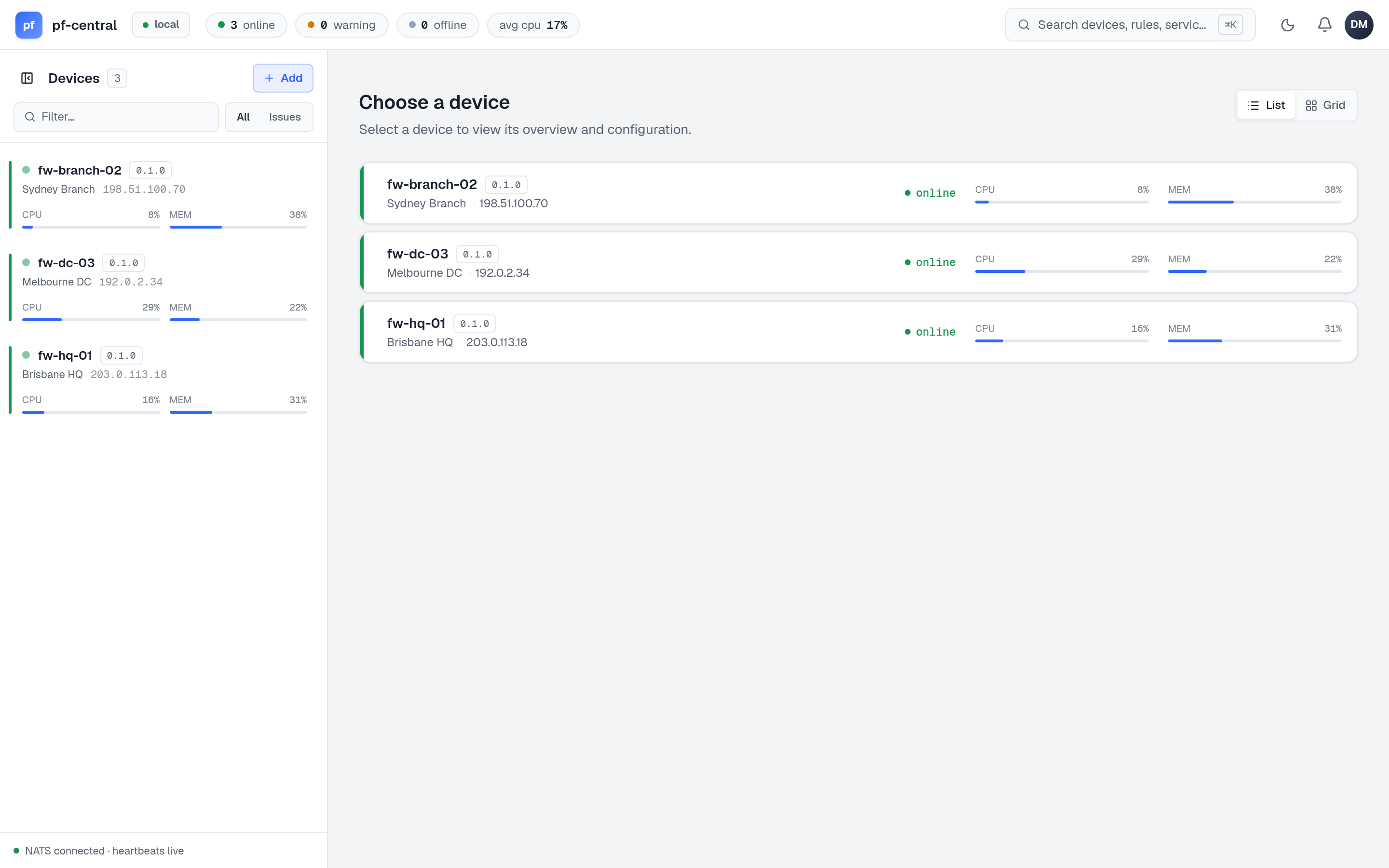Click the Filter magnifier icon
The width and height of the screenshot is (1389, 868).
[30, 117]
